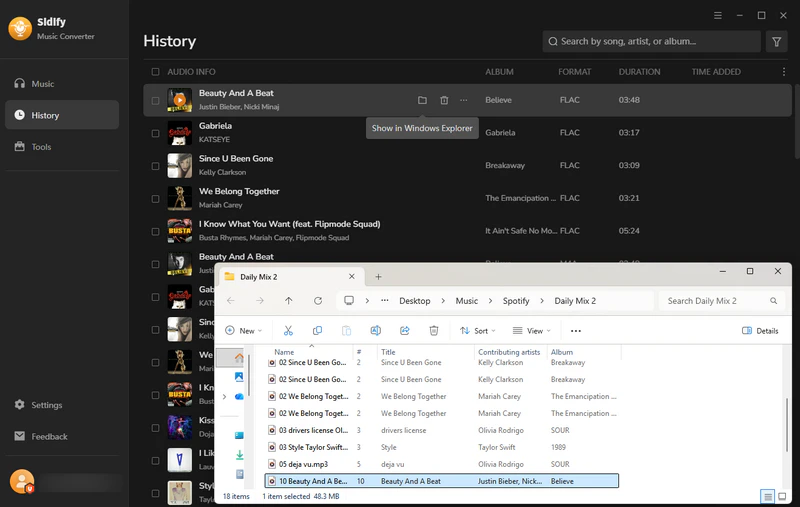Click the user profile avatar in Sidify

coord(22,481)
